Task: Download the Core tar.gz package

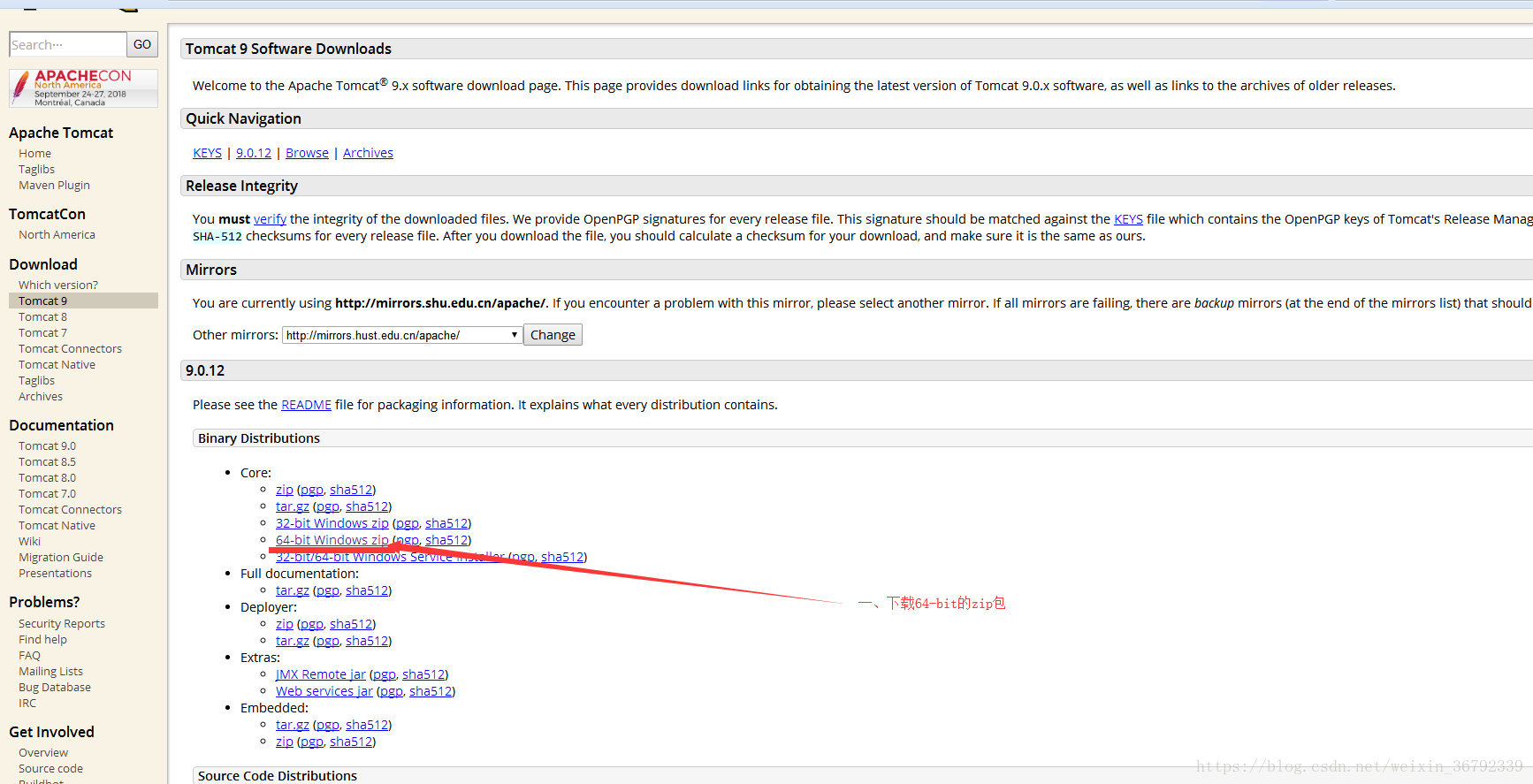Action: point(292,506)
